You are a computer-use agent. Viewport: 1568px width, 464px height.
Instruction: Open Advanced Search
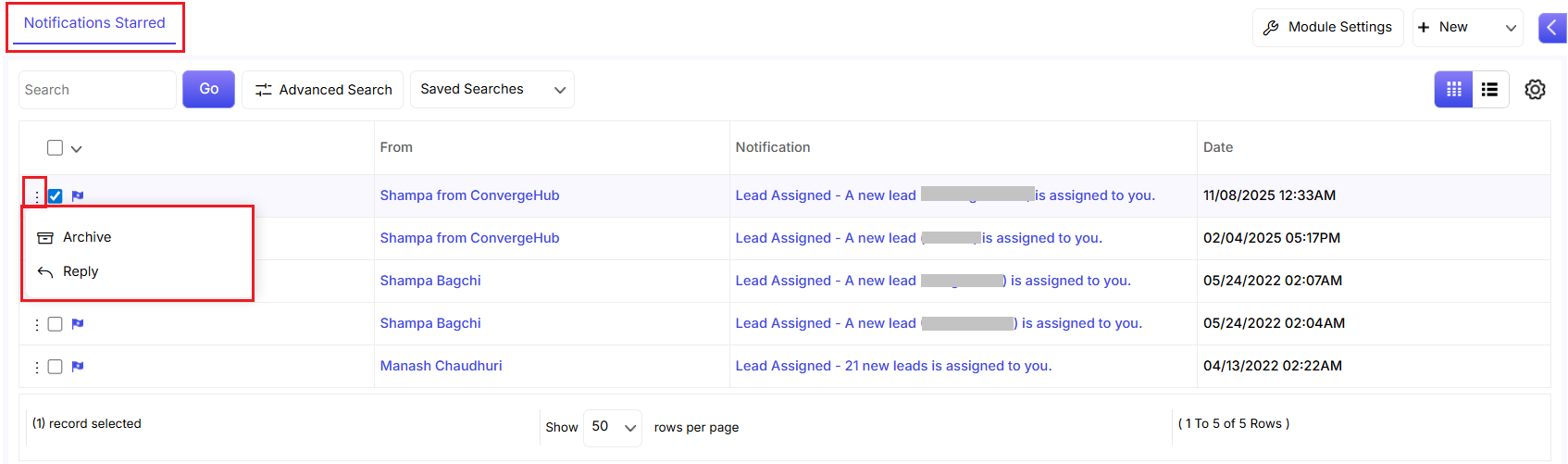pyautogui.click(x=322, y=90)
